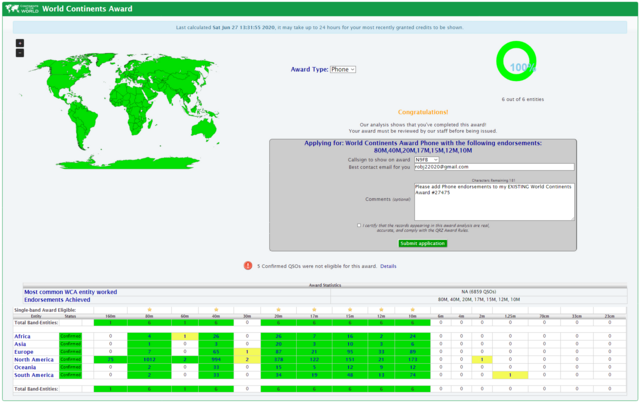Click the red alert icon beside ineligible QSOs notice
This screenshot has width=640, height=402.
[x=248, y=266]
